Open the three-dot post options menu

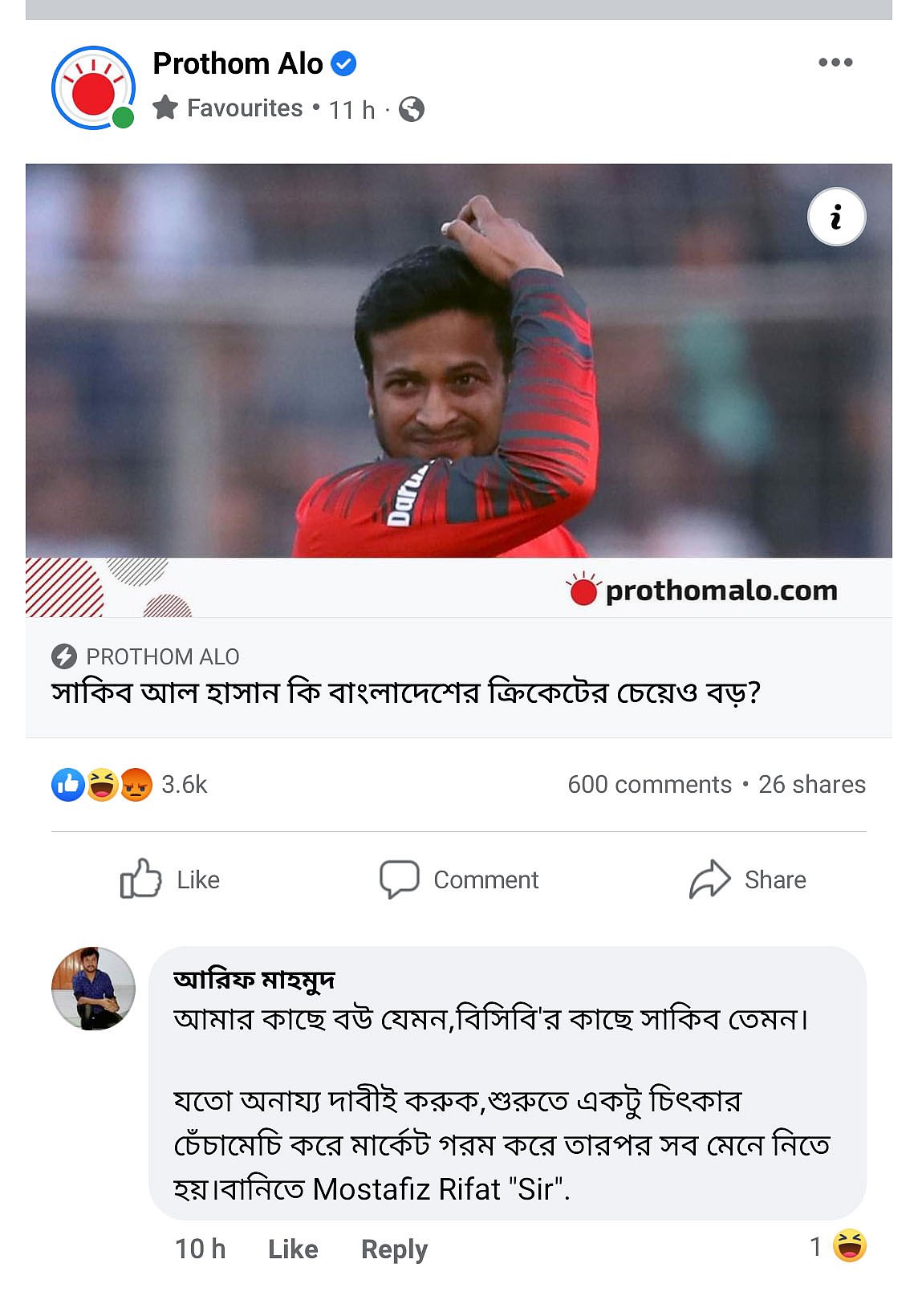[x=835, y=63]
